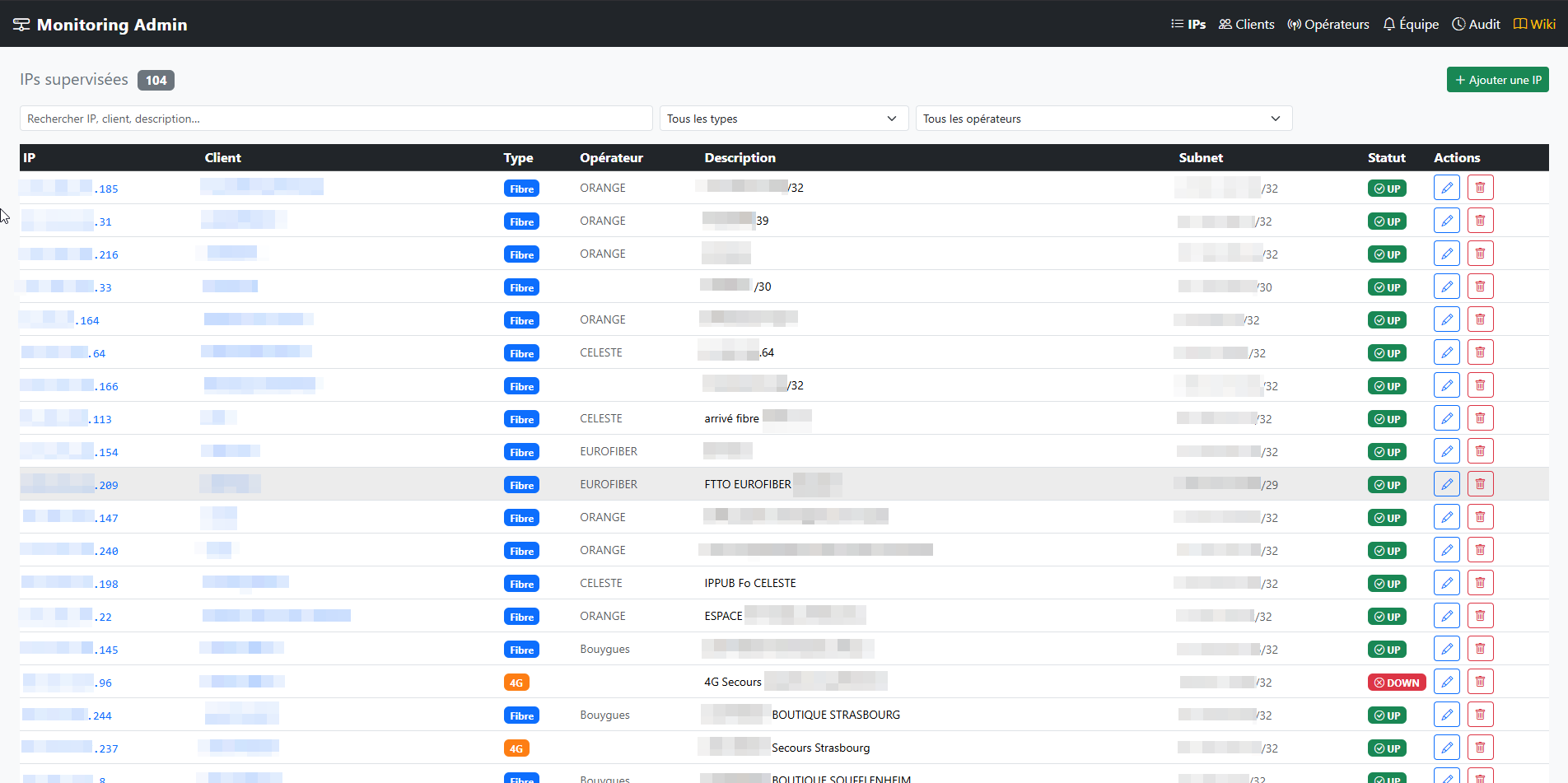Delete the IP row ending .216
1568x783 pixels.
pos(1480,254)
